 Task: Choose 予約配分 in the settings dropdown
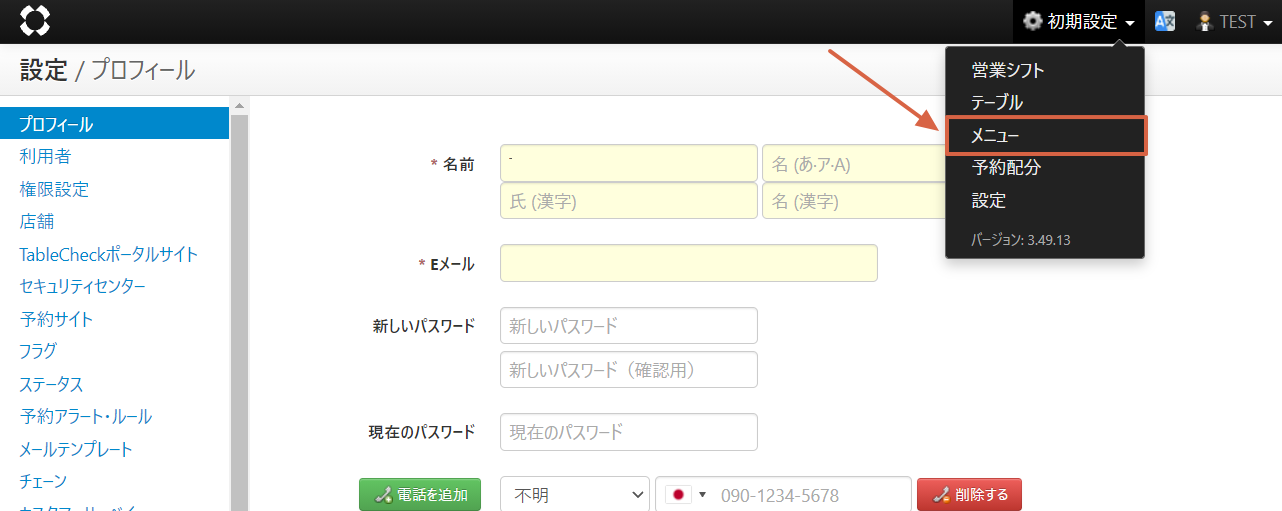1006,168
